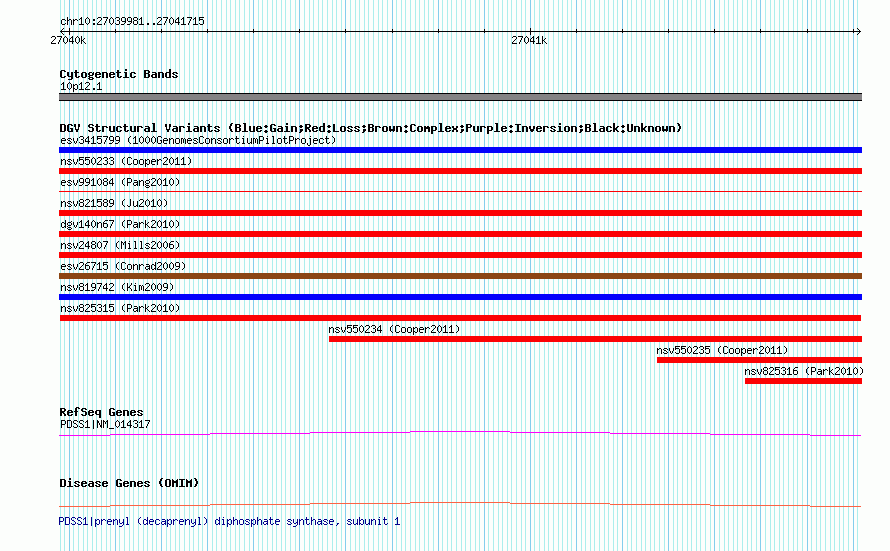
Task: Click the Cytogenetic Bands track title
Action: point(119,74)
